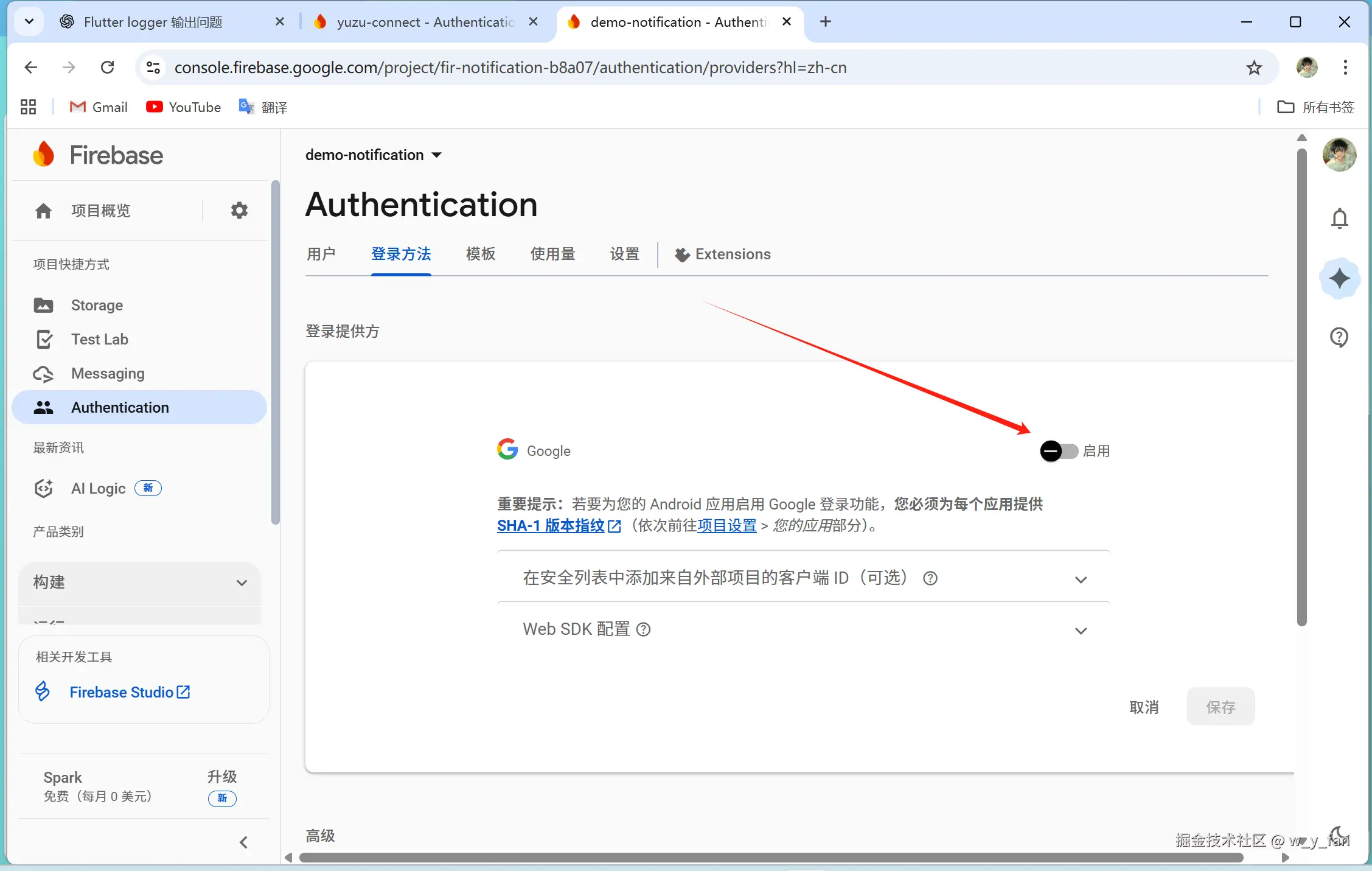
Task: Open Messaging from sidebar
Action: tap(108, 373)
